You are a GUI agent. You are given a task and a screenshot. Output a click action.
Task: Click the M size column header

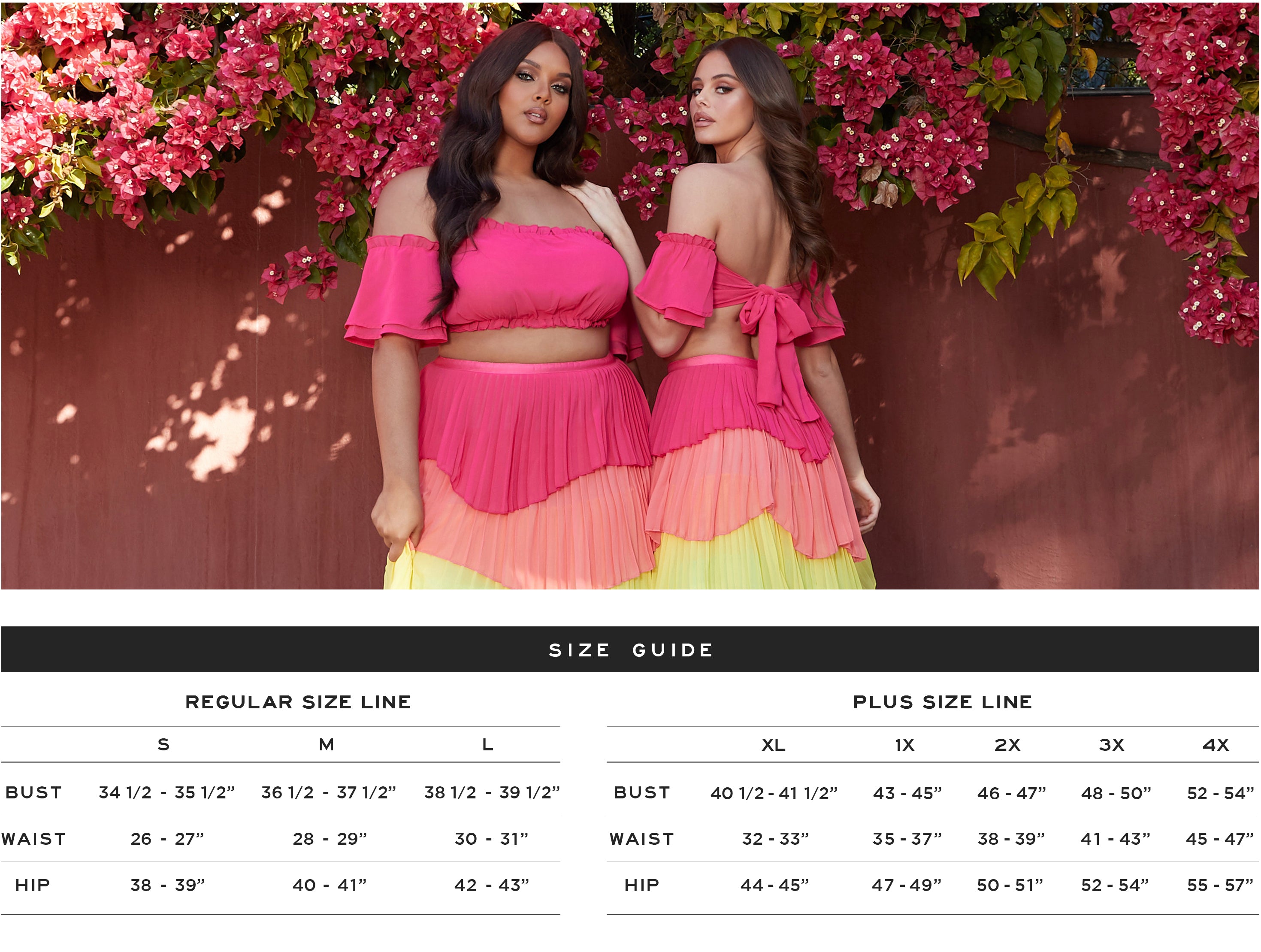click(x=326, y=744)
